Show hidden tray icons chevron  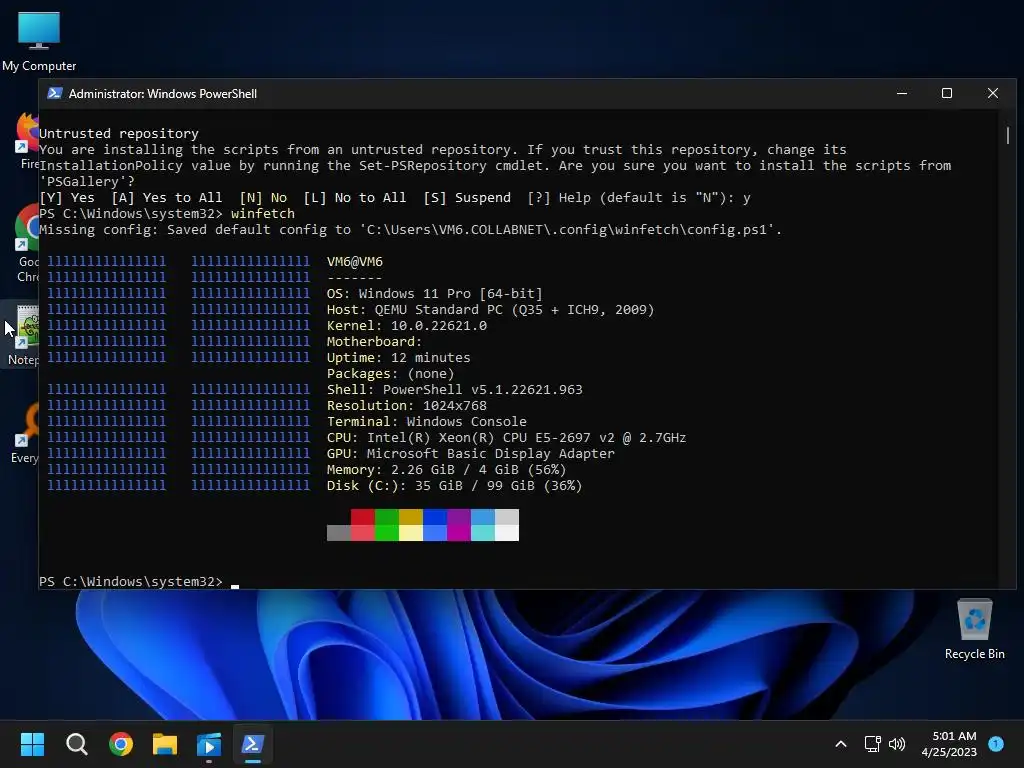click(x=841, y=744)
